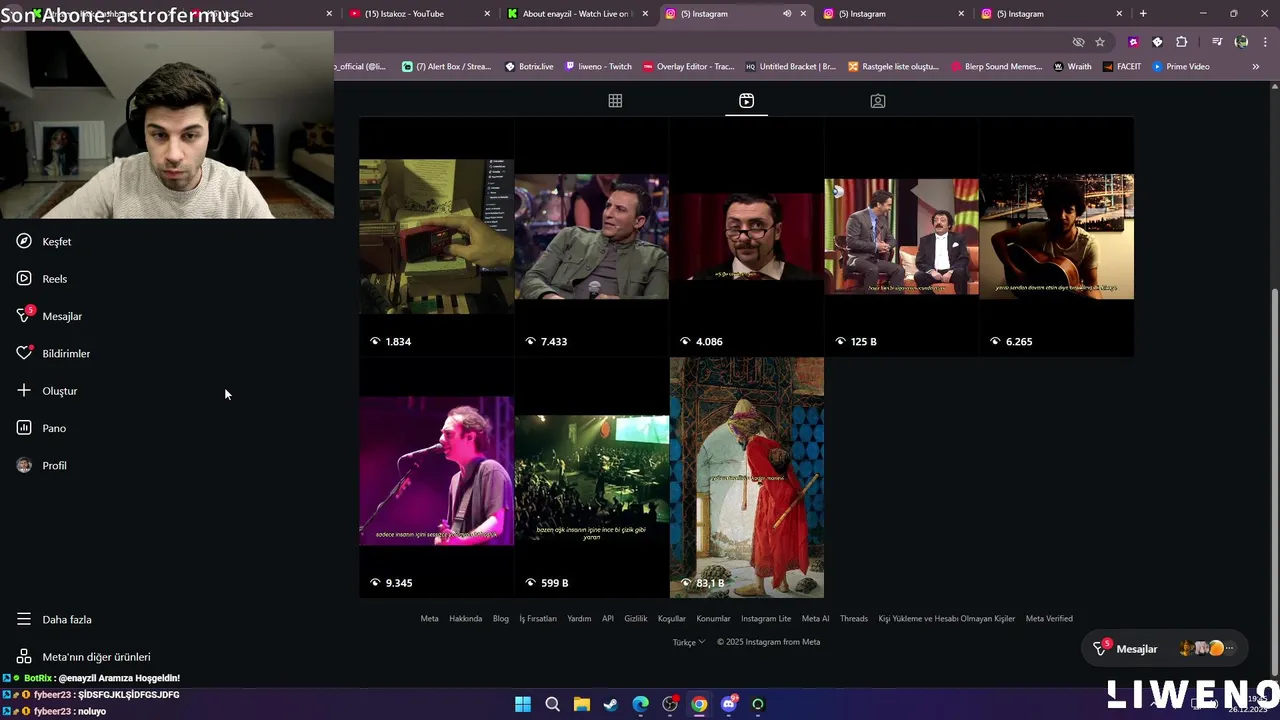Open the Windows Start menu

coord(523,704)
